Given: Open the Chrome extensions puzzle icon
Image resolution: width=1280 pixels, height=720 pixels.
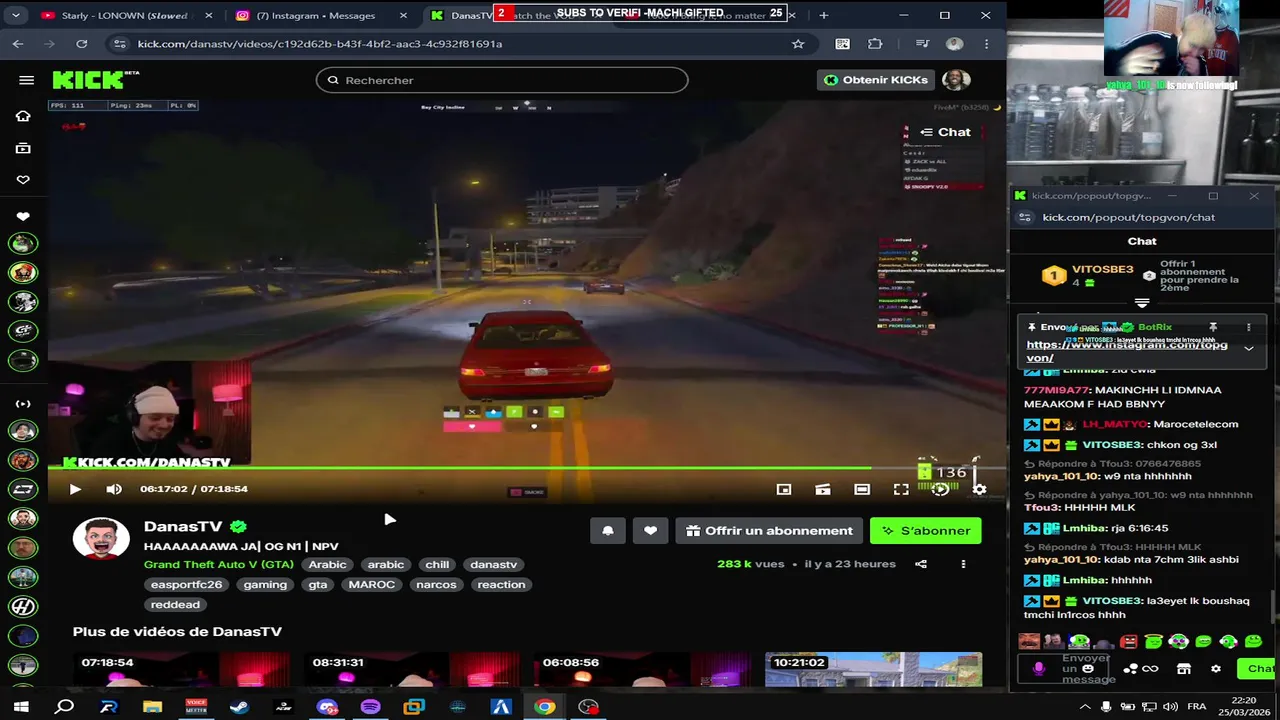Looking at the screenshot, I should tap(875, 44).
